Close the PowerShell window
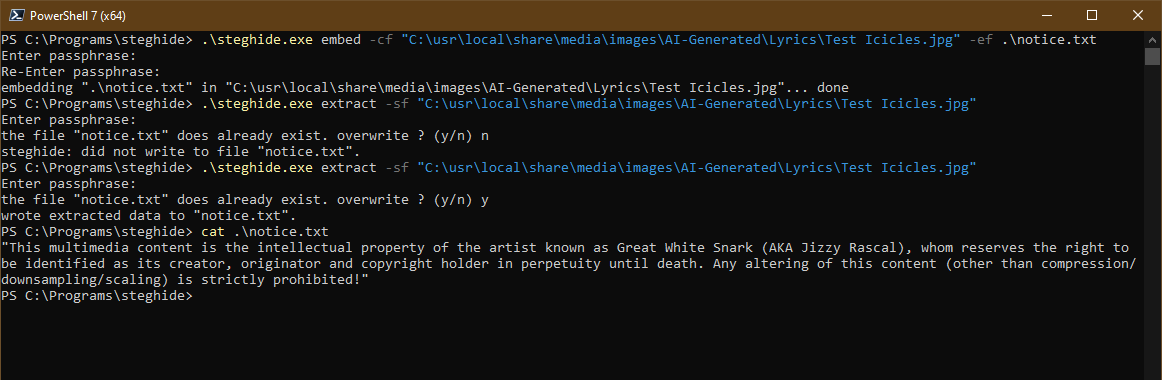 [x=1137, y=15]
